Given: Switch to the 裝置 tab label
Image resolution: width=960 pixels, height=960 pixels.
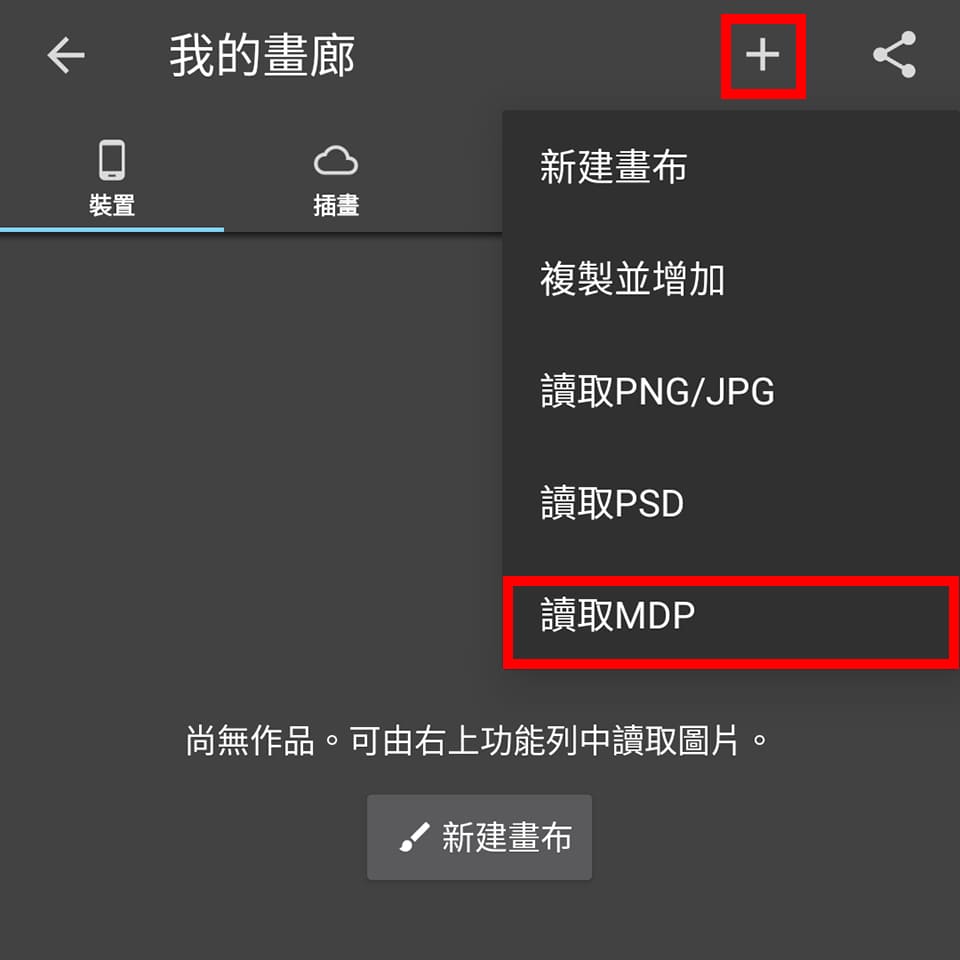Looking at the screenshot, I should click(x=112, y=205).
